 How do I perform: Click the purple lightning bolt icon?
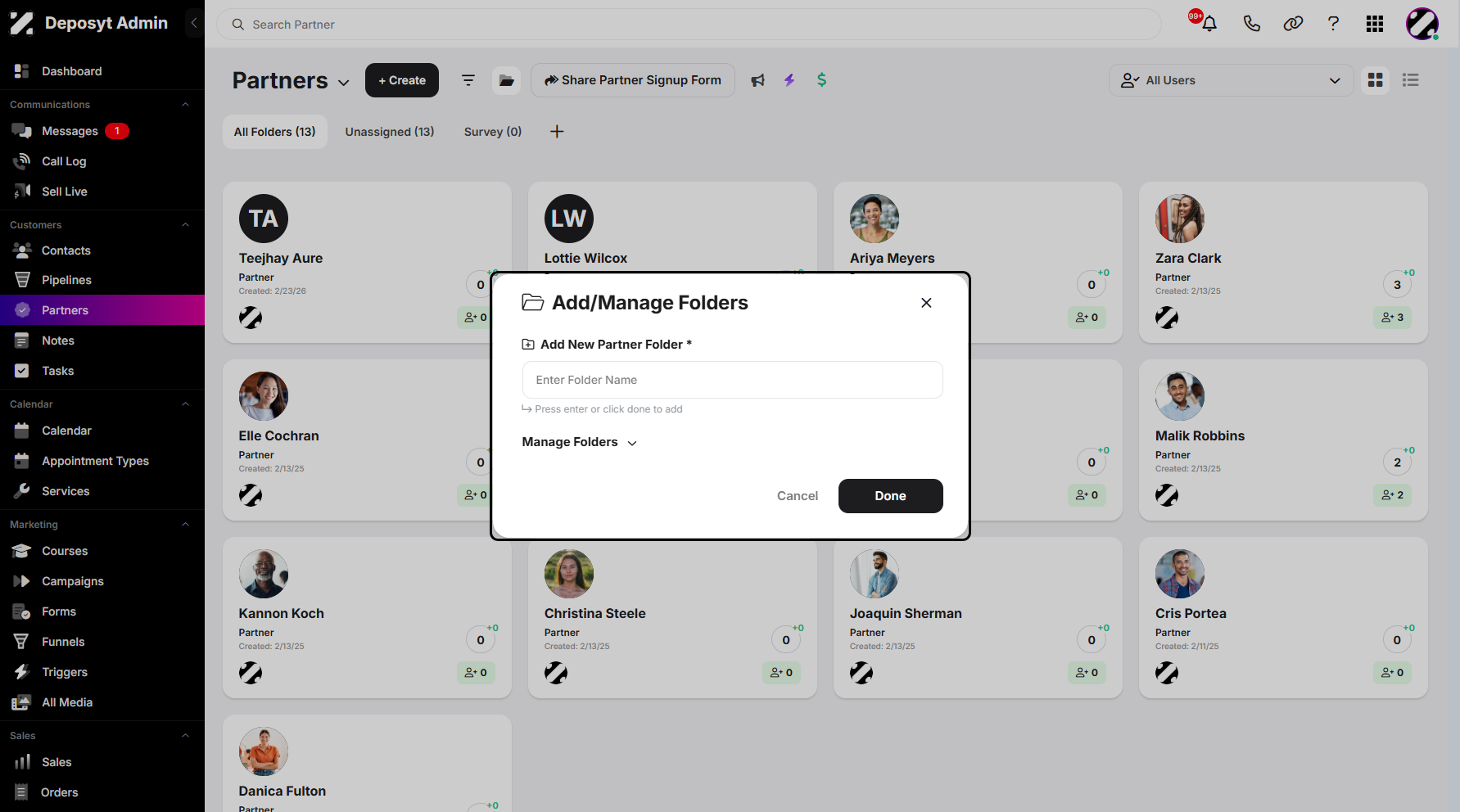click(x=789, y=80)
